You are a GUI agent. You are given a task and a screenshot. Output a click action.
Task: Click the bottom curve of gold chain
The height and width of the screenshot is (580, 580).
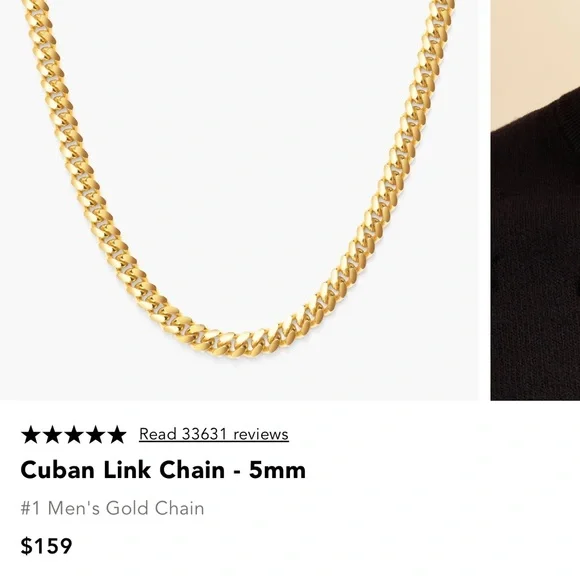coord(237,342)
